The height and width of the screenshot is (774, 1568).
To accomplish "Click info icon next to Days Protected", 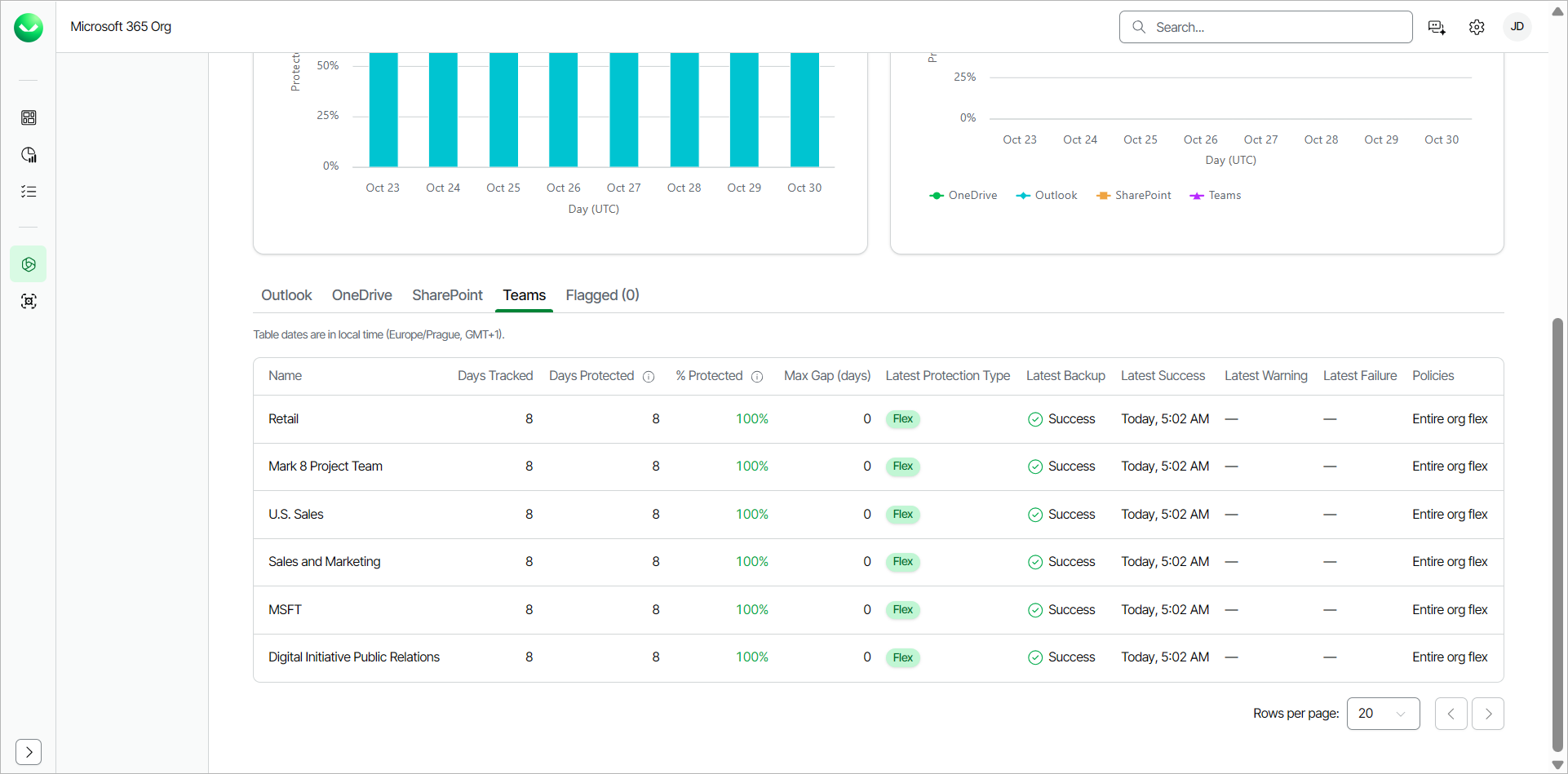I will point(649,377).
